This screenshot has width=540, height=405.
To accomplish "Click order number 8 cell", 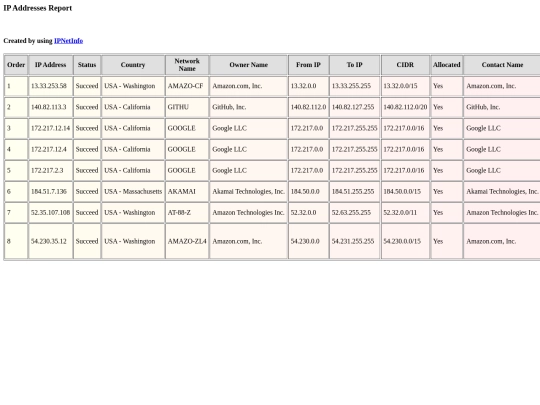I will (16, 241).
